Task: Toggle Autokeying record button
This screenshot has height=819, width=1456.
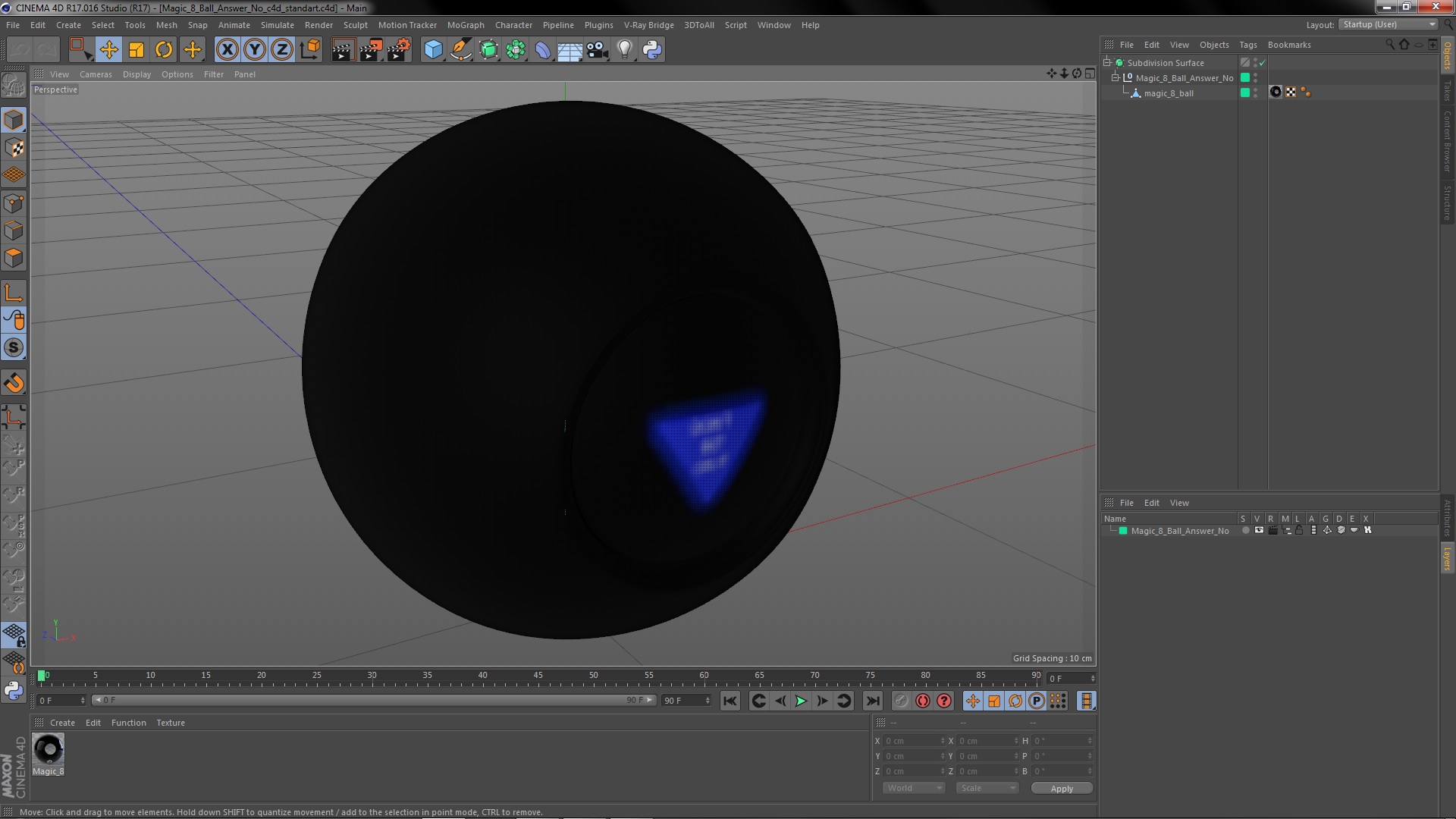Action: click(x=922, y=701)
